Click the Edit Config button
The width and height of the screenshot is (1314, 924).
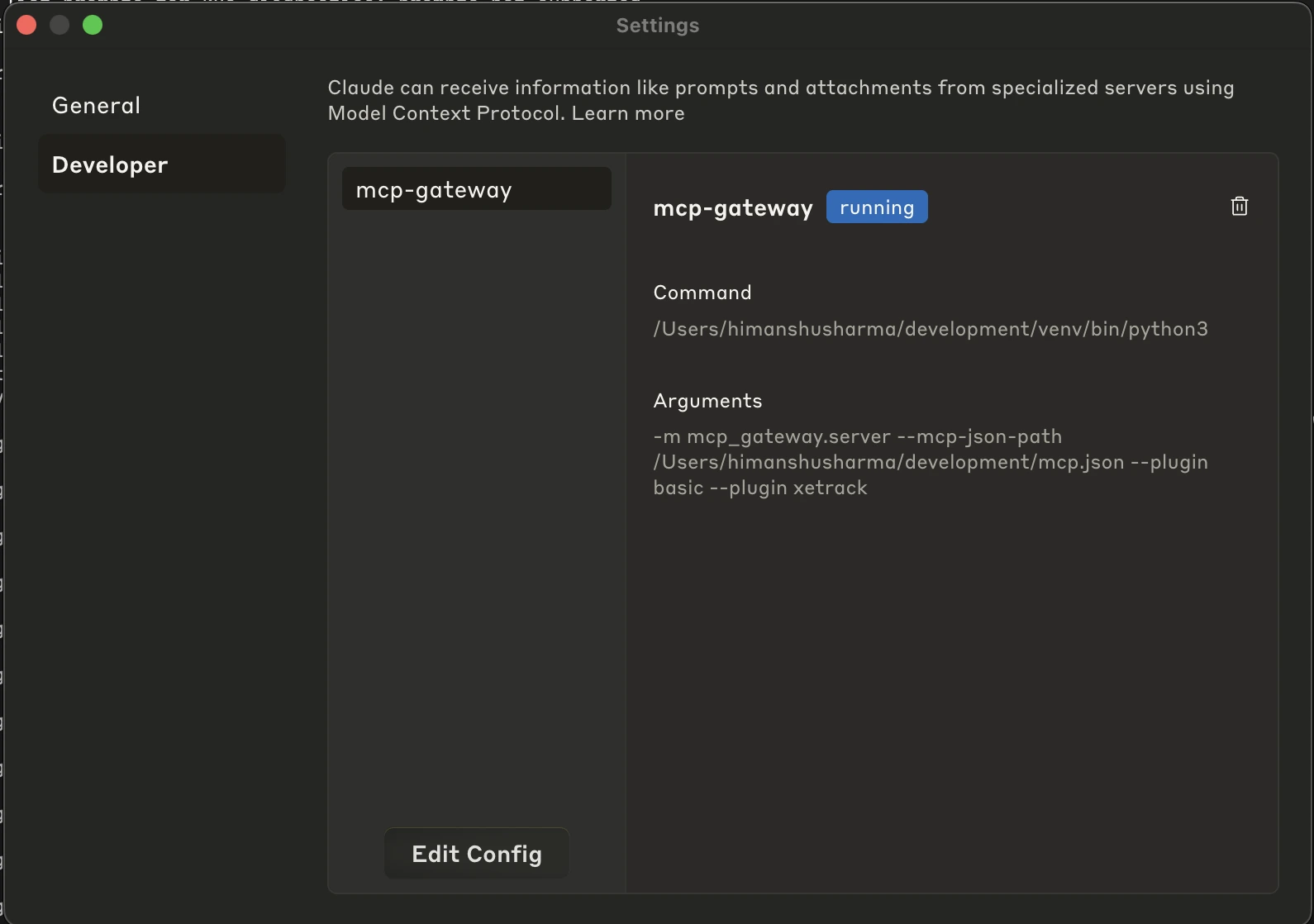[x=477, y=854]
